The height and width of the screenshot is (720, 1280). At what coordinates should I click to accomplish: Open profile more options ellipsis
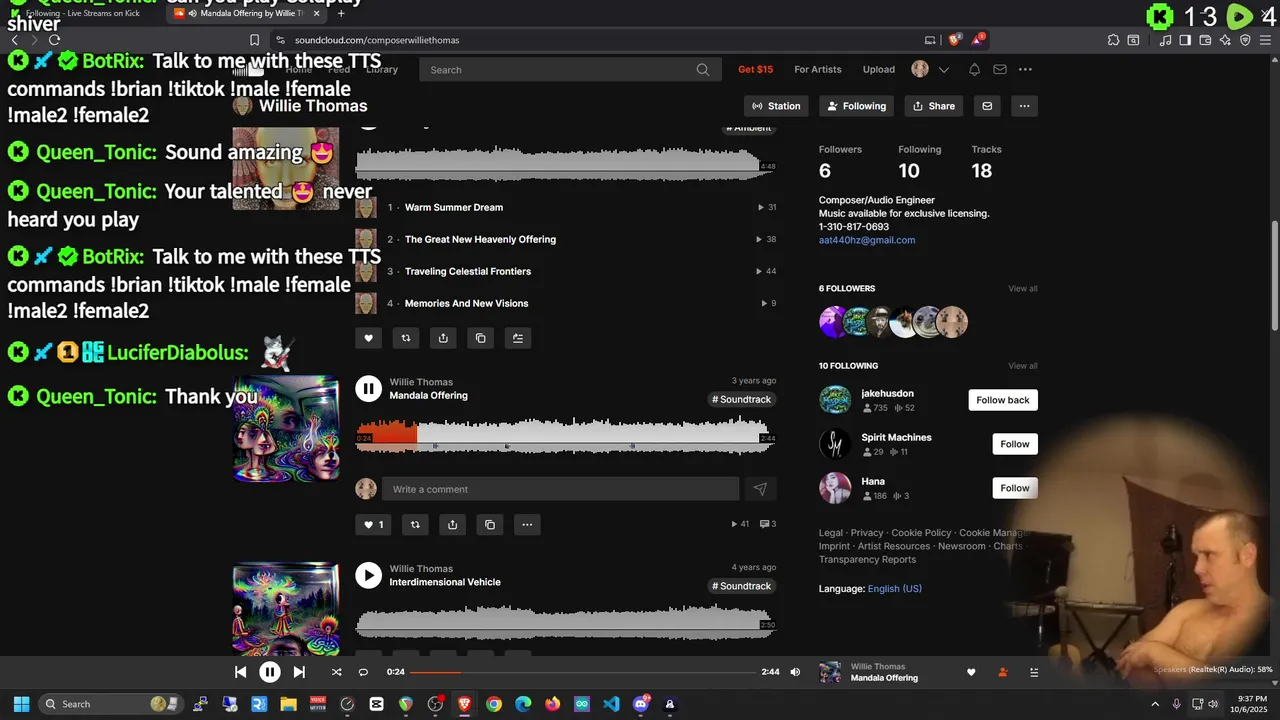(x=1024, y=106)
